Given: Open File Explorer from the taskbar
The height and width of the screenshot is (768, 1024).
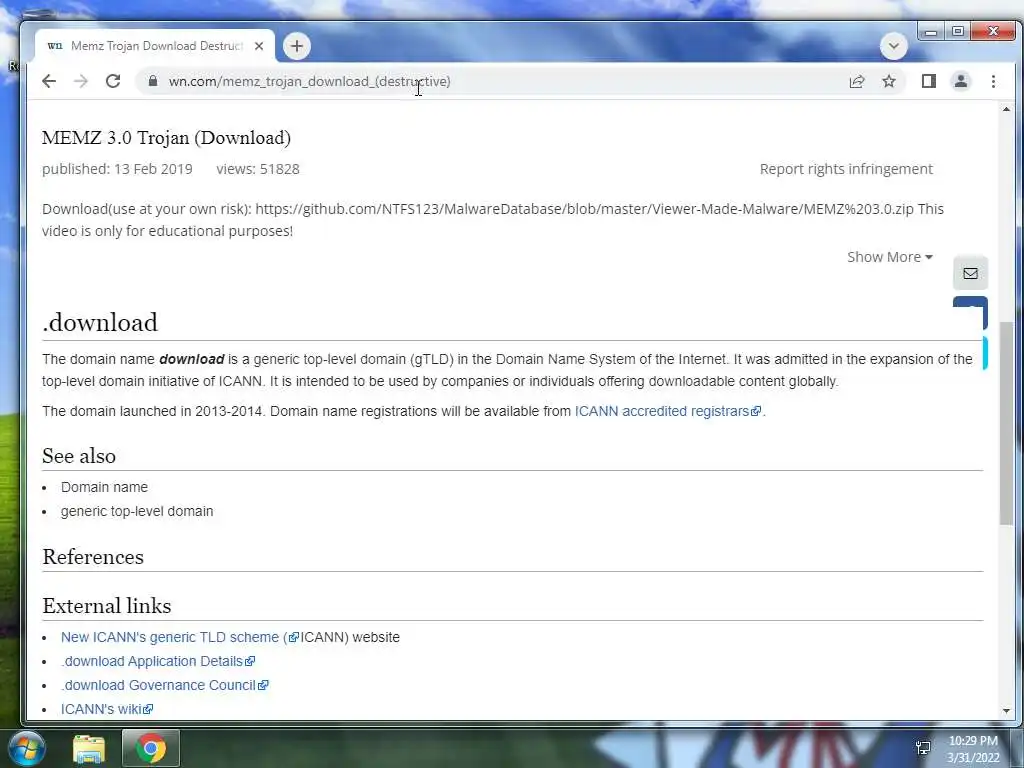Looking at the screenshot, I should point(89,749).
